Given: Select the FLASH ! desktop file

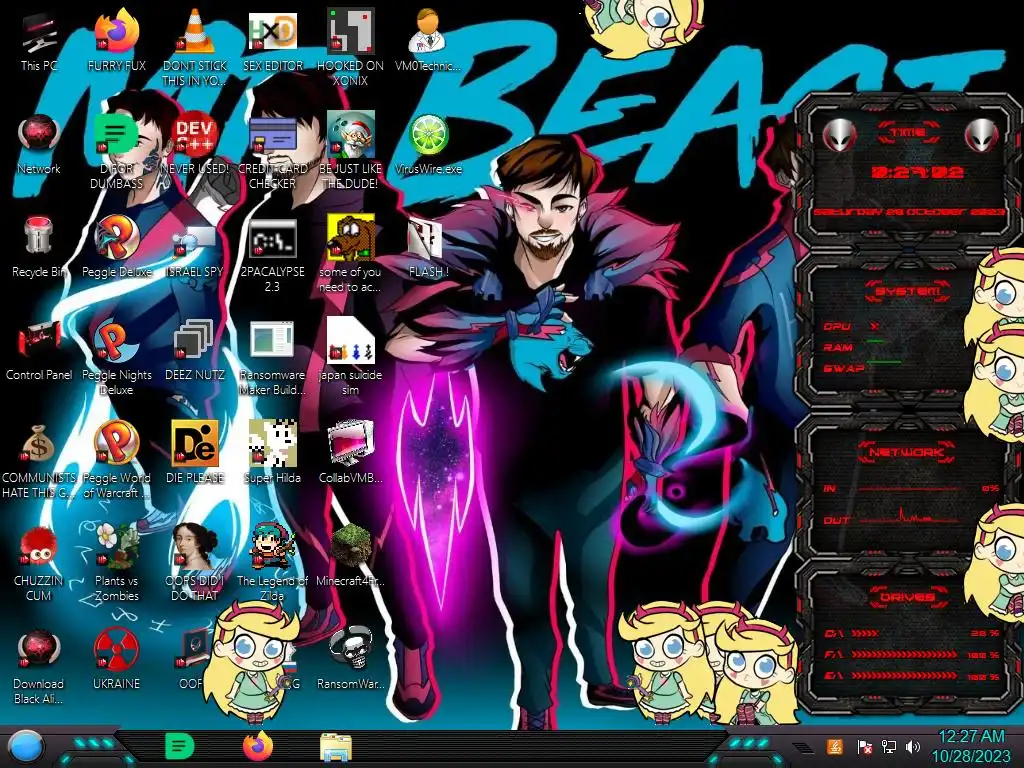Looking at the screenshot, I should tap(428, 247).
